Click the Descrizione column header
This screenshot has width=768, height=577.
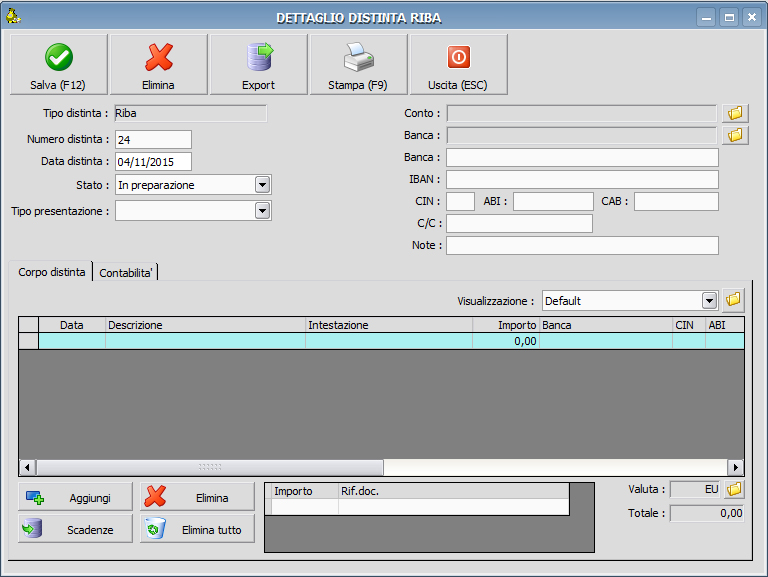(x=205, y=325)
